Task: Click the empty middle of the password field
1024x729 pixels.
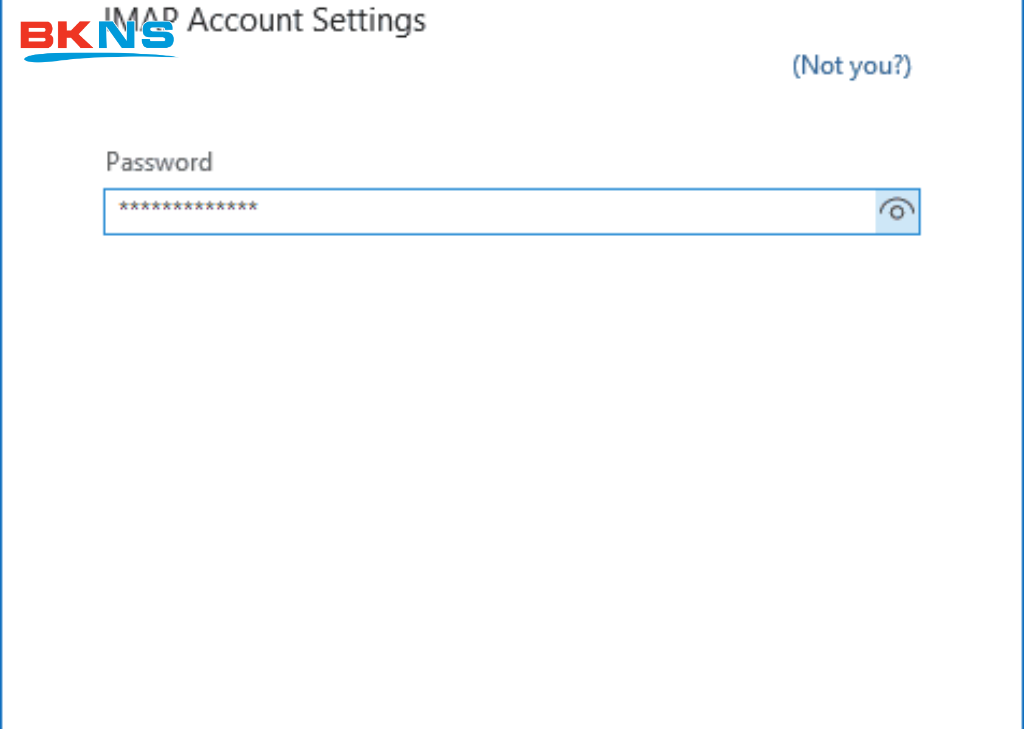Action: (x=560, y=212)
